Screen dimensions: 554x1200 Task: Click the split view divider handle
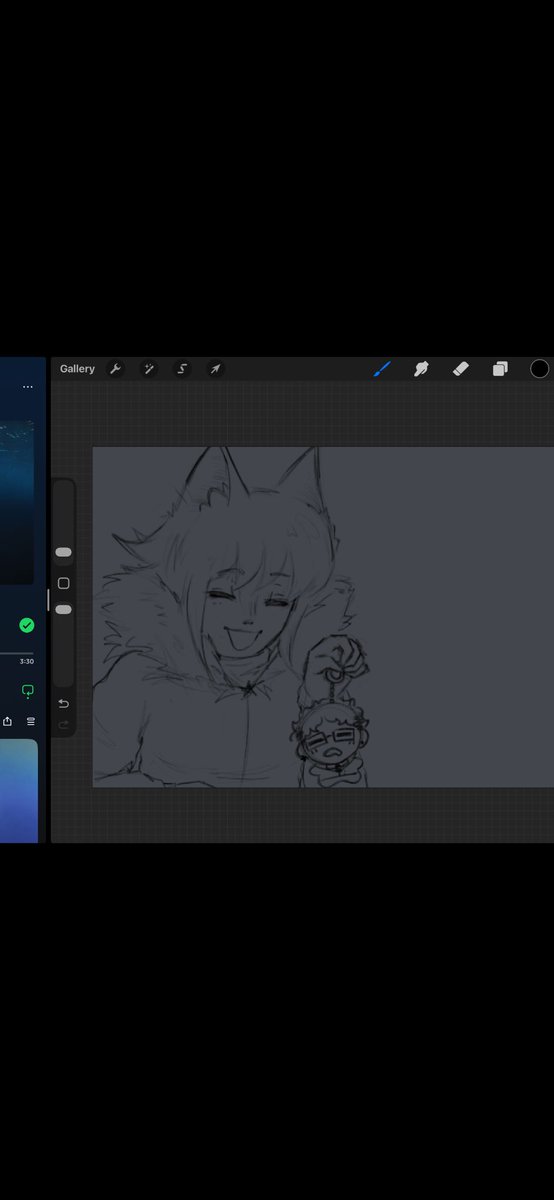pos(48,600)
